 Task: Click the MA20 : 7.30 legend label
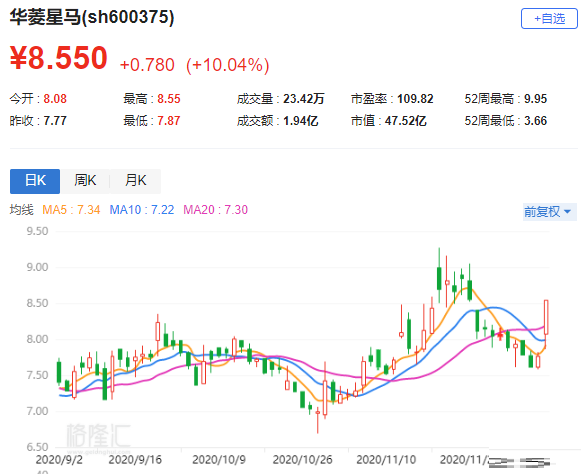tap(215, 210)
